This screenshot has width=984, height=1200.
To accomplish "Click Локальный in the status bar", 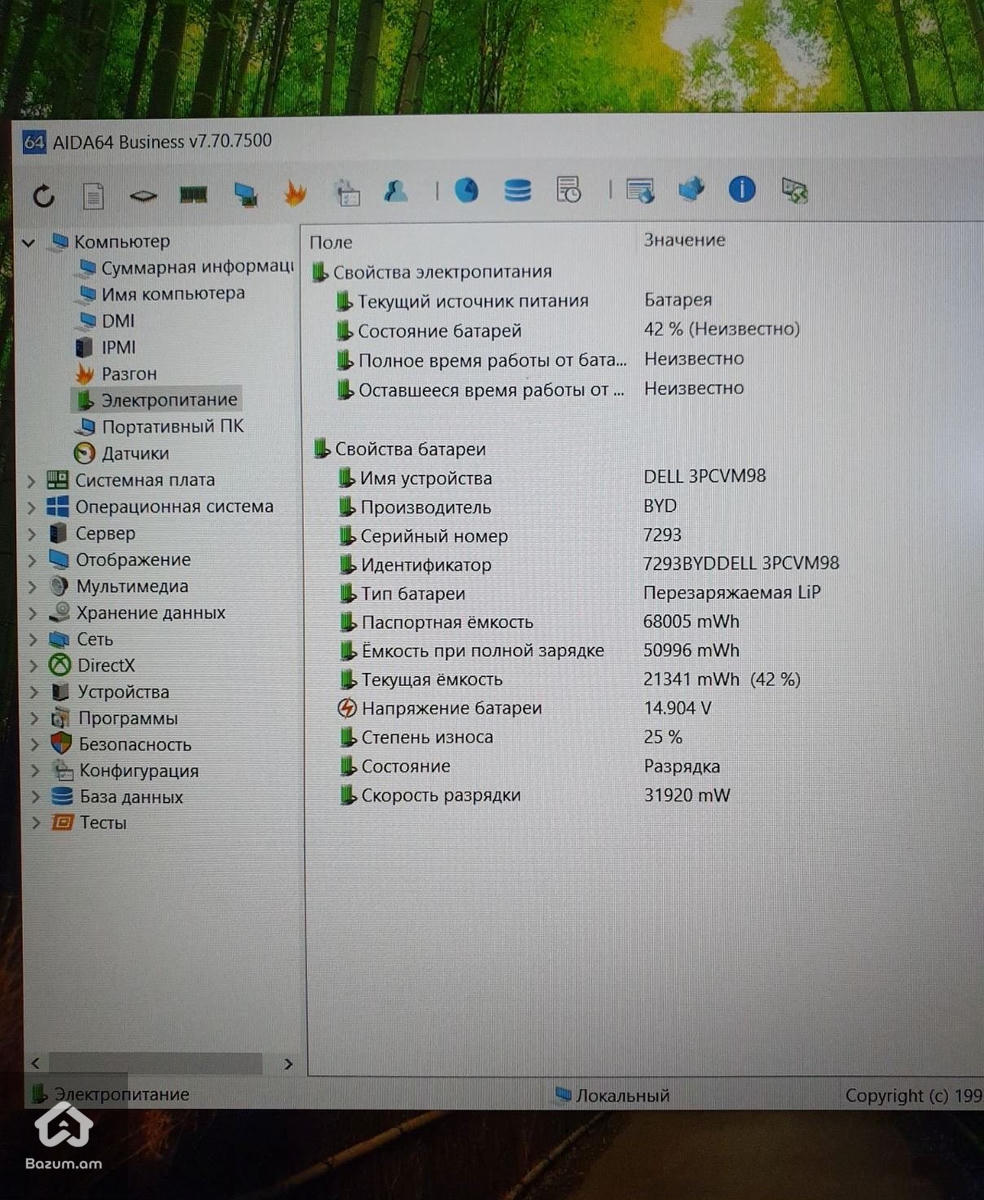I will (612, 1096).
